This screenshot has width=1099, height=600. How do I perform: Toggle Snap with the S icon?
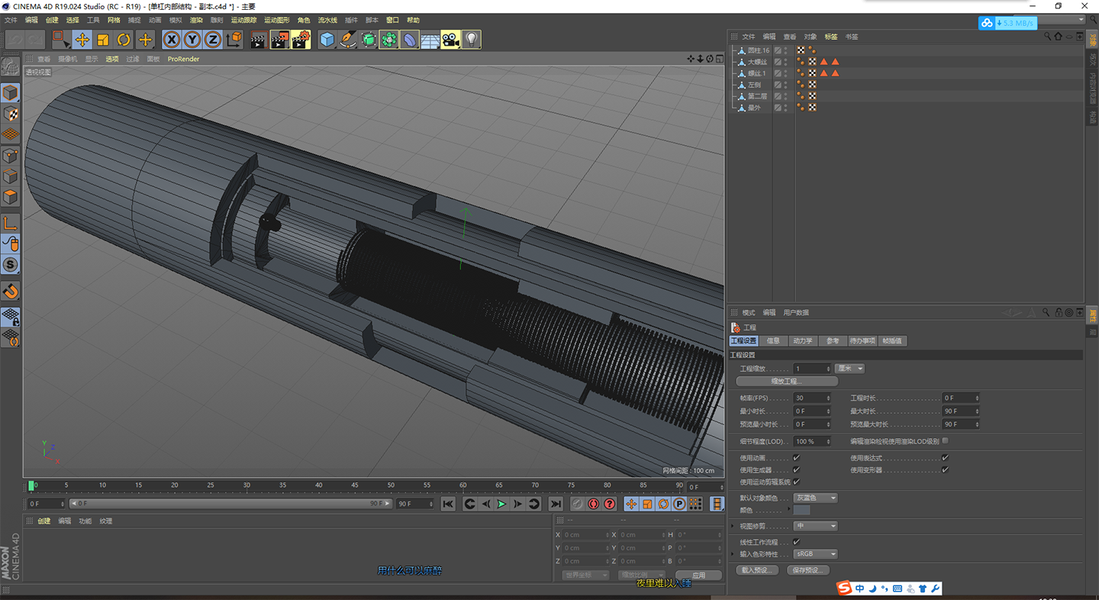click(x=11, y=265)
